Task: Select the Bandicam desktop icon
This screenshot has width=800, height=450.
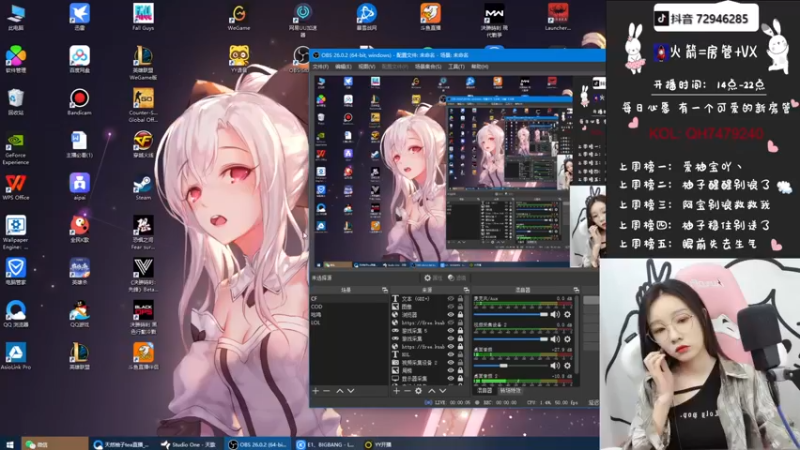Action: tap(79, 102)
